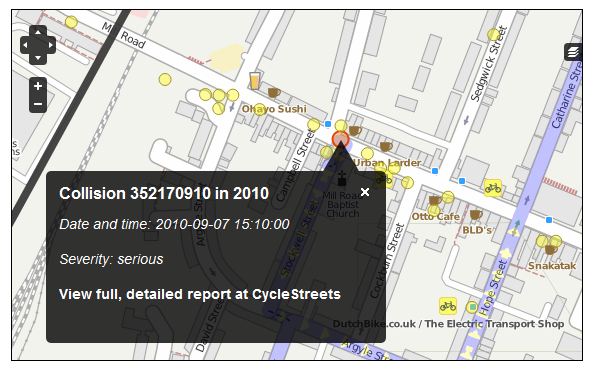Viewport: 596px width, 374px height.
Task: Pan the map right with the arrow control
Action: (51, 45)
